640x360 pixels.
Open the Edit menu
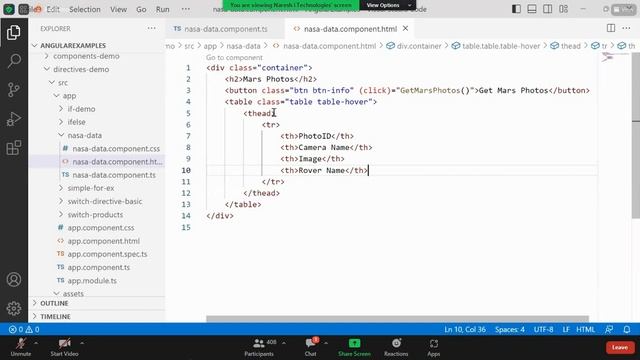pos(53,9)
